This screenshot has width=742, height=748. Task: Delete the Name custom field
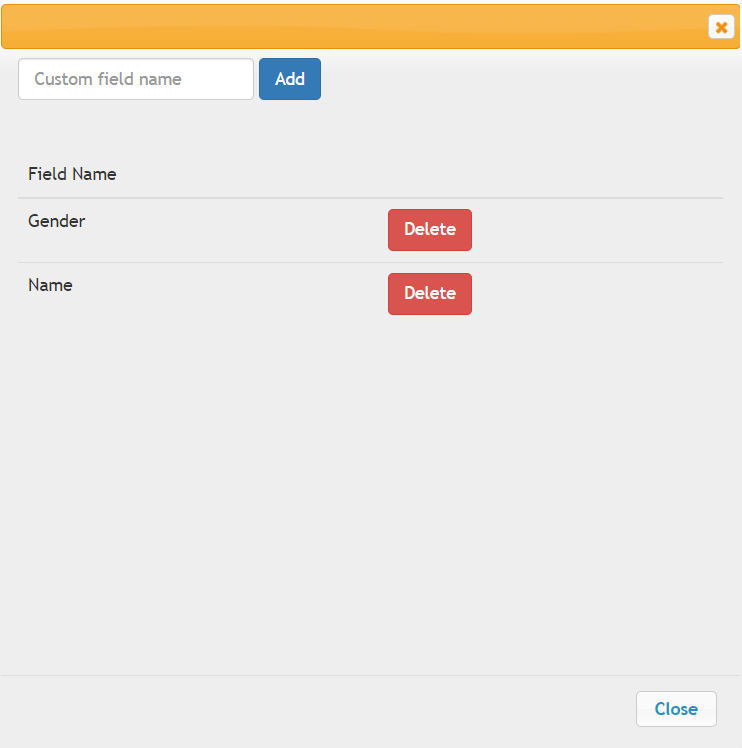429,294
